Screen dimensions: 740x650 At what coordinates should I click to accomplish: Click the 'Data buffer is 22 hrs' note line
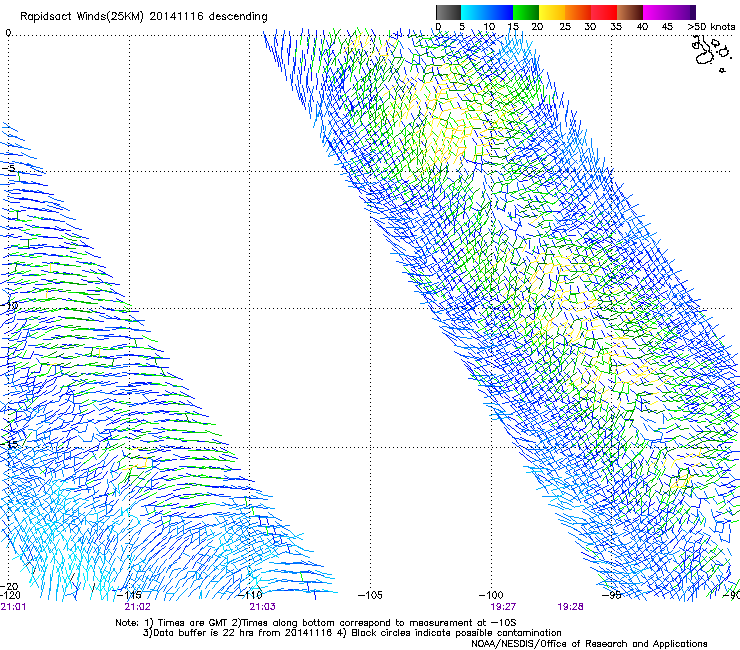[352, 633]
